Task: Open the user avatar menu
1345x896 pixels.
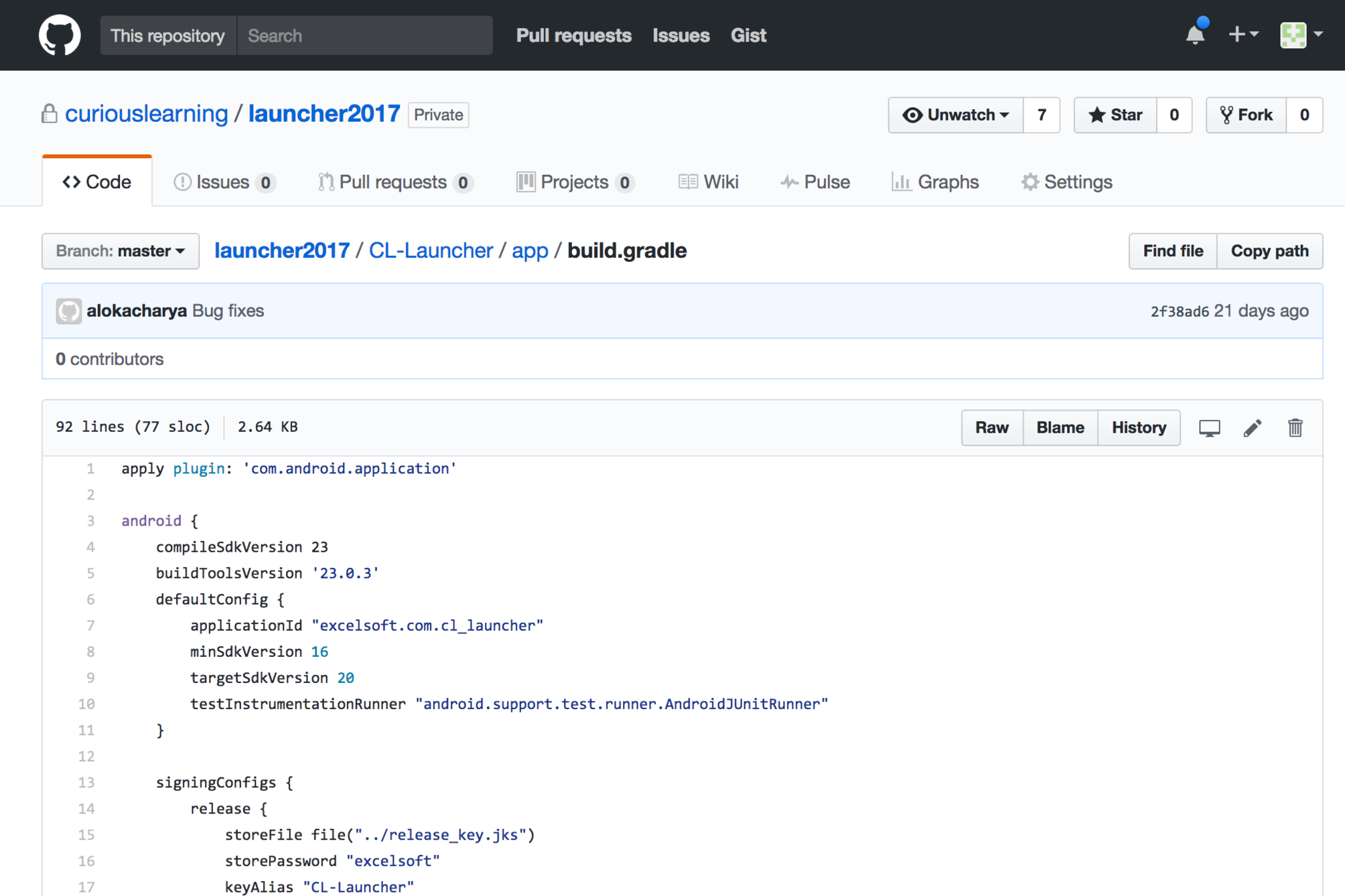Action: [x=1301, y=34]
